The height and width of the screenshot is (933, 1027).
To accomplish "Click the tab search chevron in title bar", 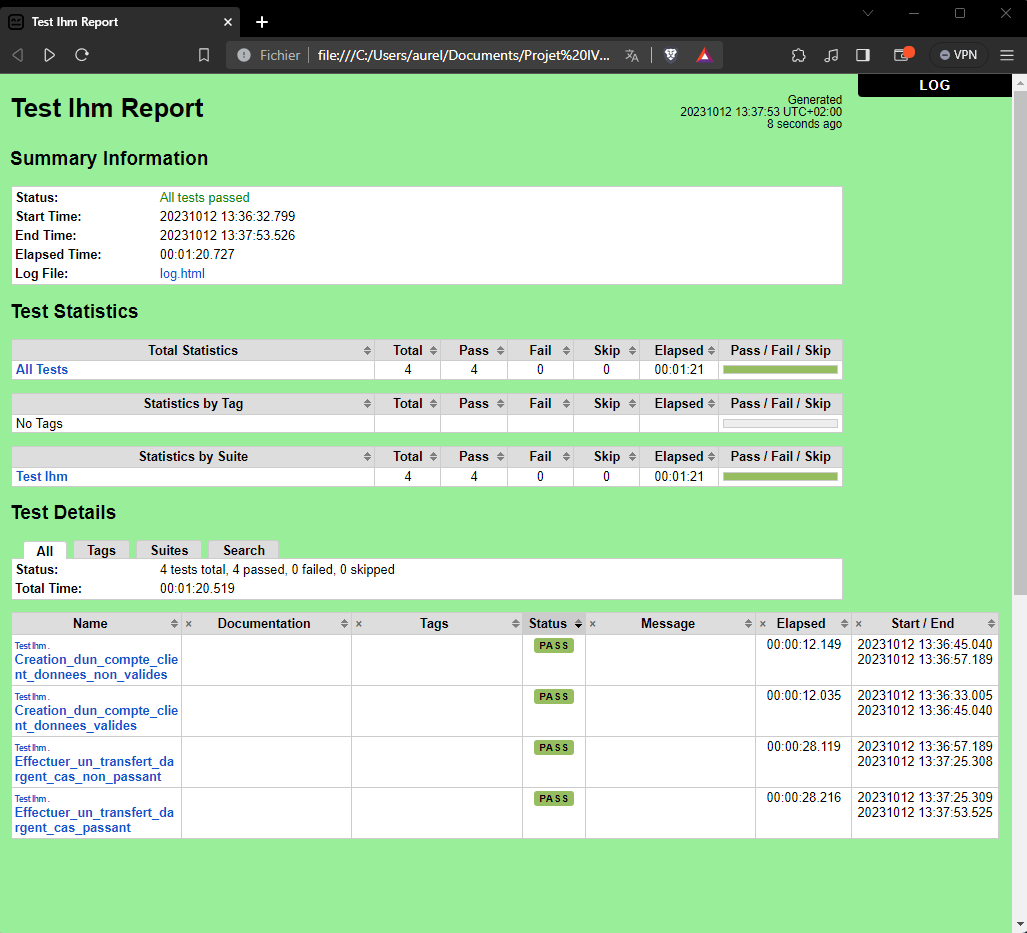I will tap(868, 13).
